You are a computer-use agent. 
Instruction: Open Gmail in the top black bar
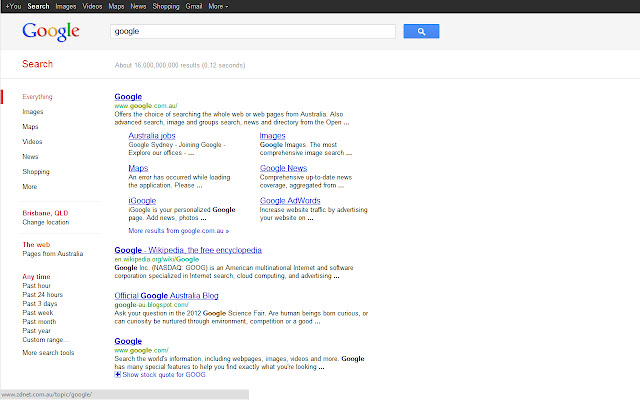[x=194, y=7]
